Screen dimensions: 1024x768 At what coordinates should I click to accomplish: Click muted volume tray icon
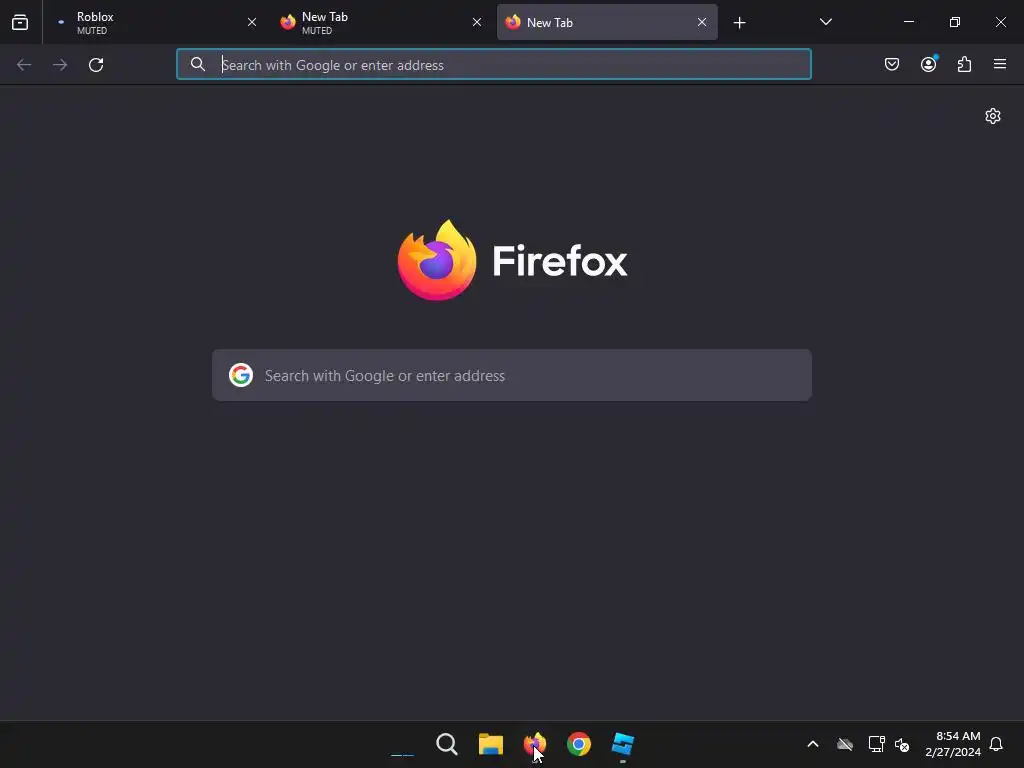[x=903, y=744]
